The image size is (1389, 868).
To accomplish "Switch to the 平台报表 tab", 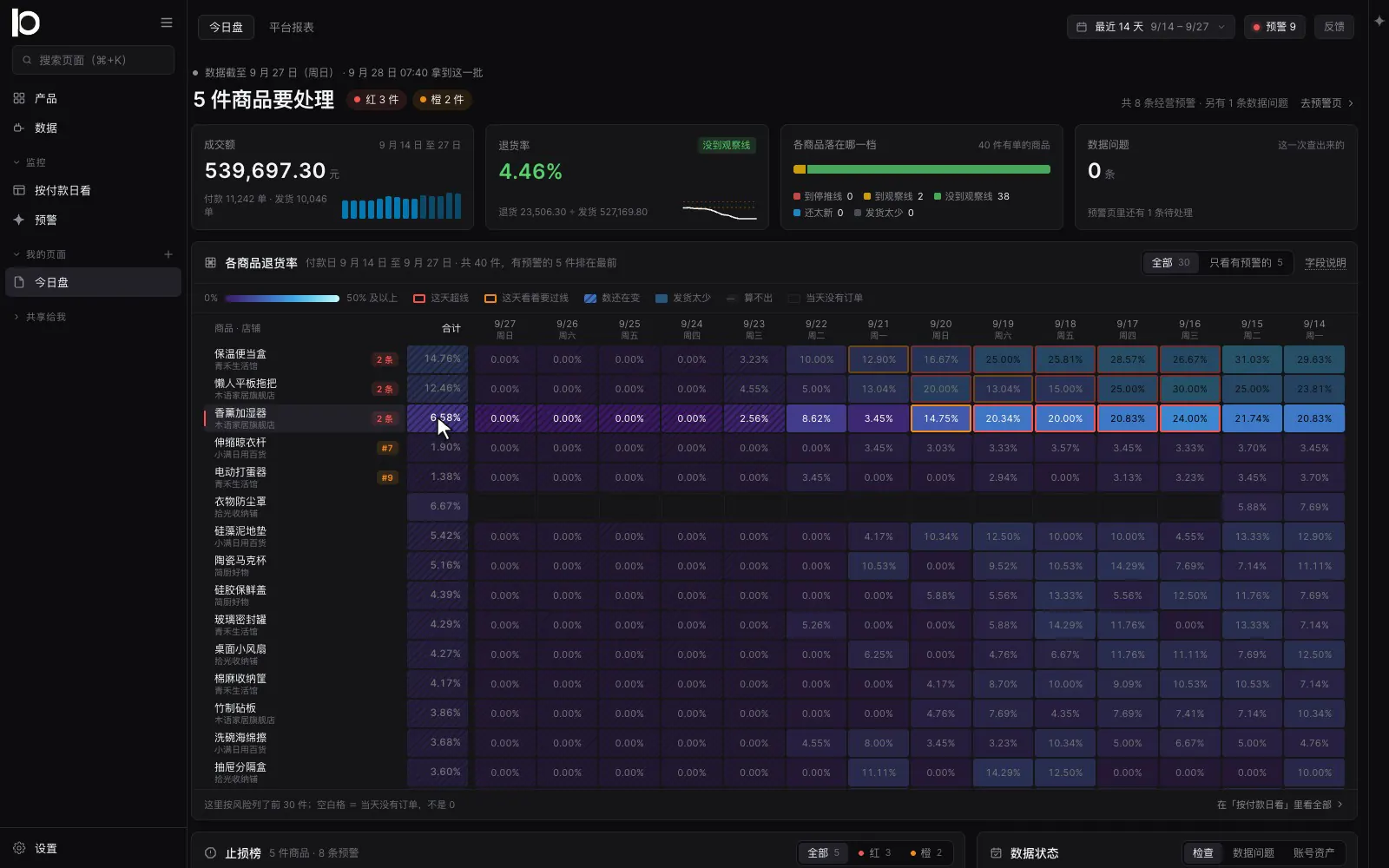I will tap(292, 27).
